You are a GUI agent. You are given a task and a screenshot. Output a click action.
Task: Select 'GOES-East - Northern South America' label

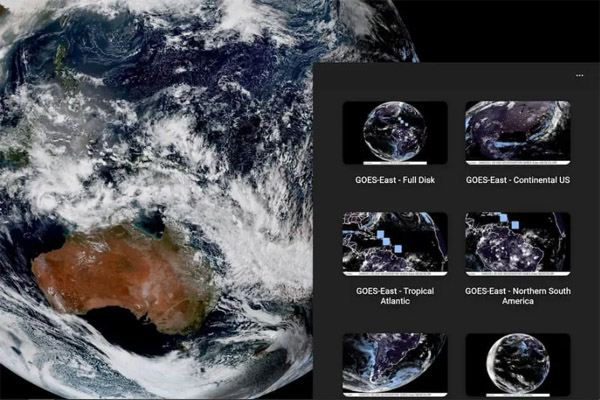tap(518, 296)
